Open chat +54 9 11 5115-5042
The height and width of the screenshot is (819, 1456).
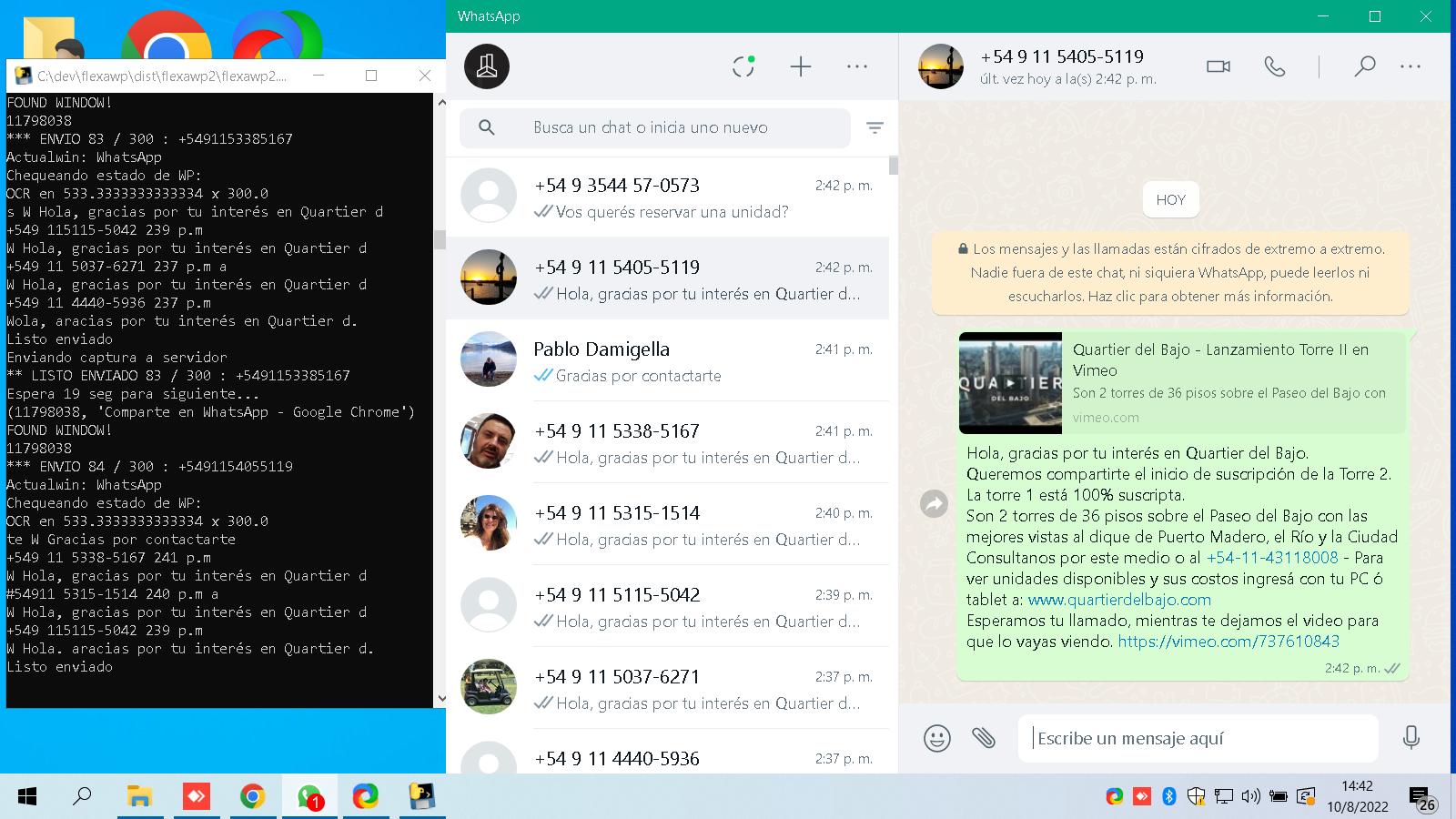point(667,606)
